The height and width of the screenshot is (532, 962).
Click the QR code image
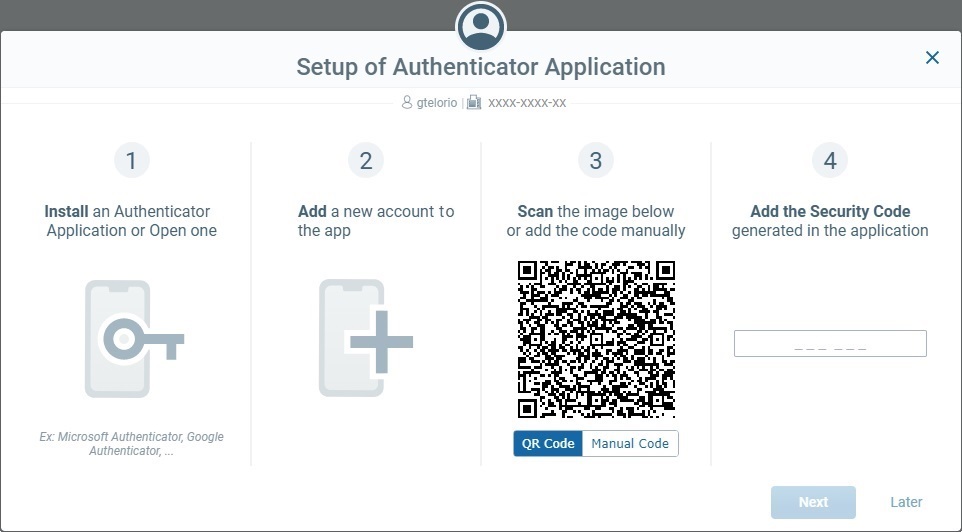tap(596, 339)
